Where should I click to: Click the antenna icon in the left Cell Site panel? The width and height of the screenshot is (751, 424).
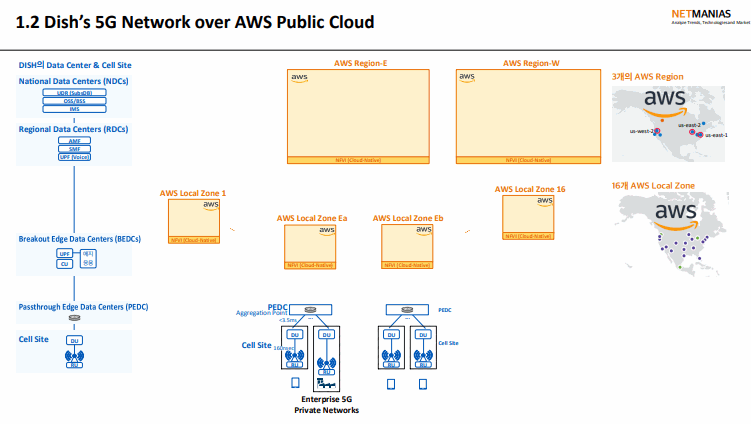(74, 356)
